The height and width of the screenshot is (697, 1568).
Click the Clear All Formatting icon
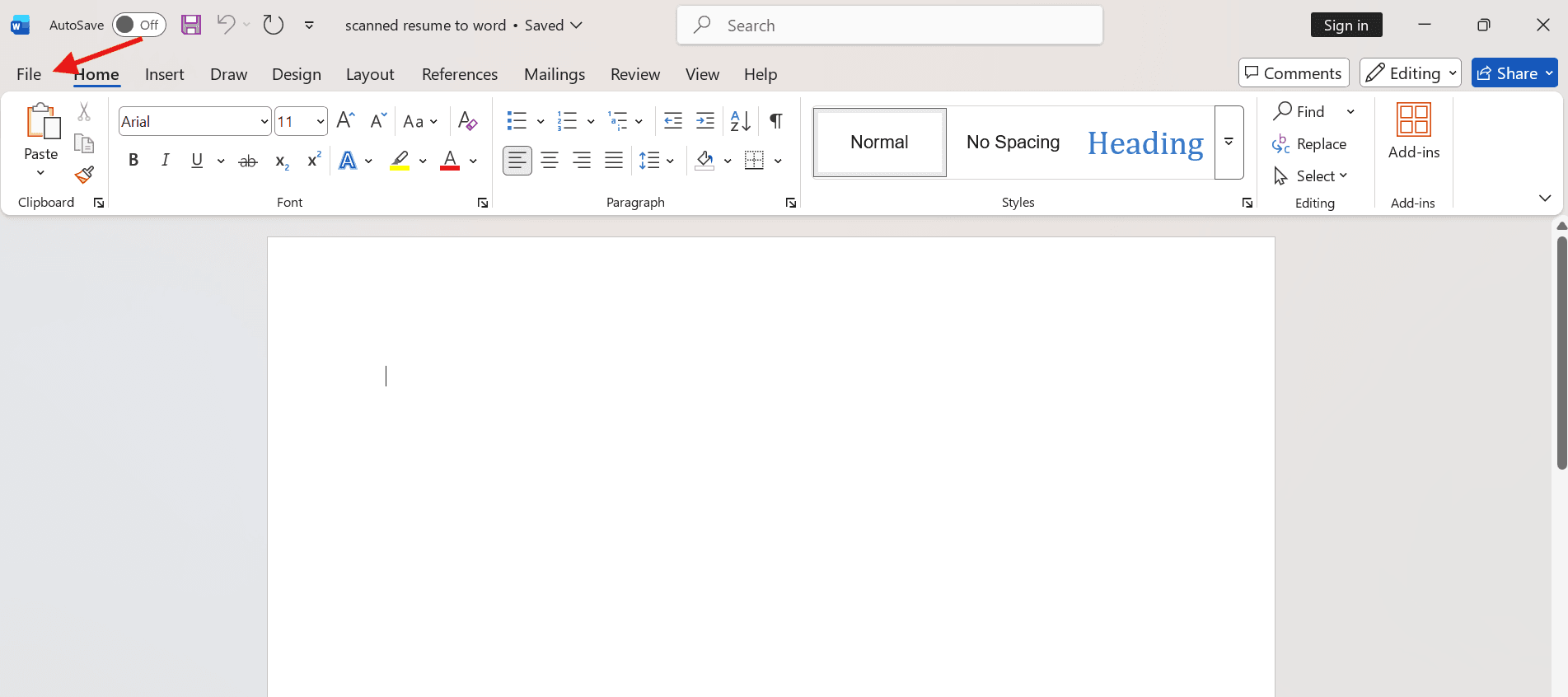coord(467,121)
